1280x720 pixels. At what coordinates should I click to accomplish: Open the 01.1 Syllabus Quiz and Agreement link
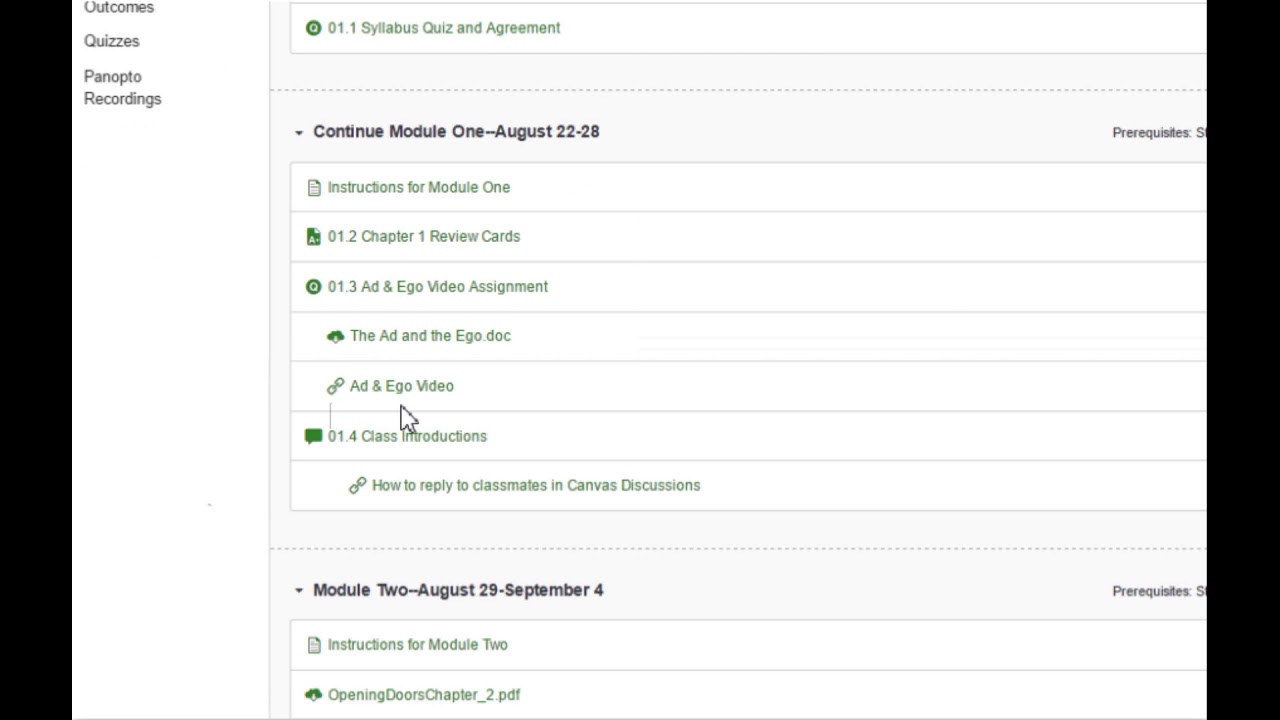click(x=443, y=28)
